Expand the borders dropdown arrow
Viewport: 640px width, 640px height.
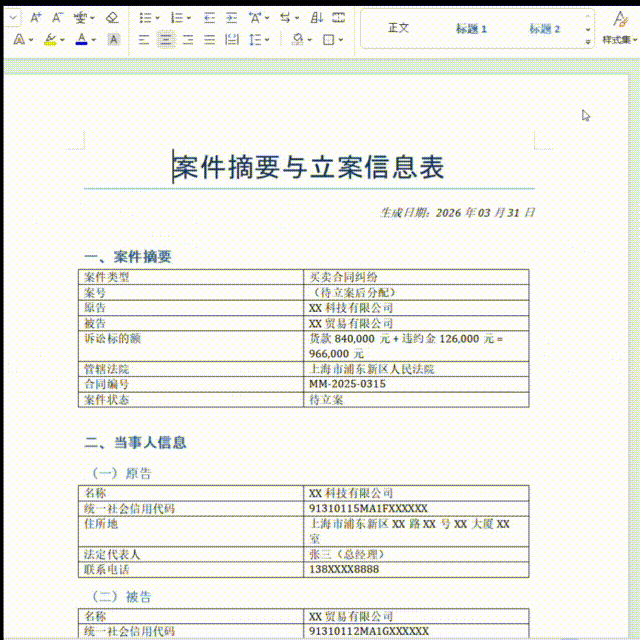click(341, 40)
